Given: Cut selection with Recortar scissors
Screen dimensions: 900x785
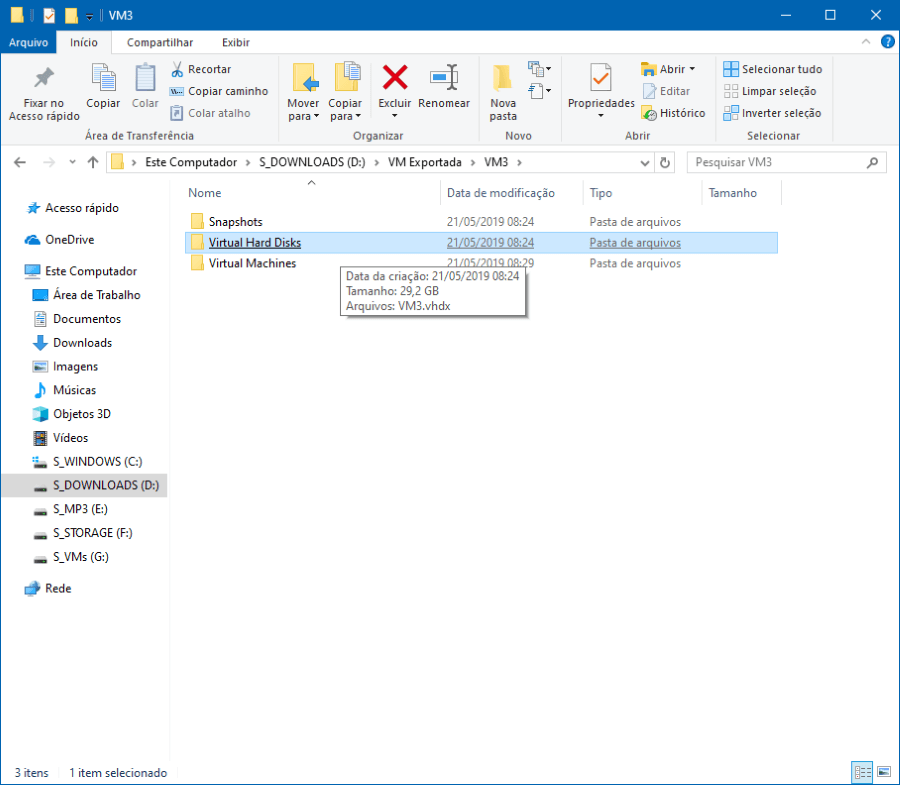Looking at the screenshot, I should (x=201, y=69).
